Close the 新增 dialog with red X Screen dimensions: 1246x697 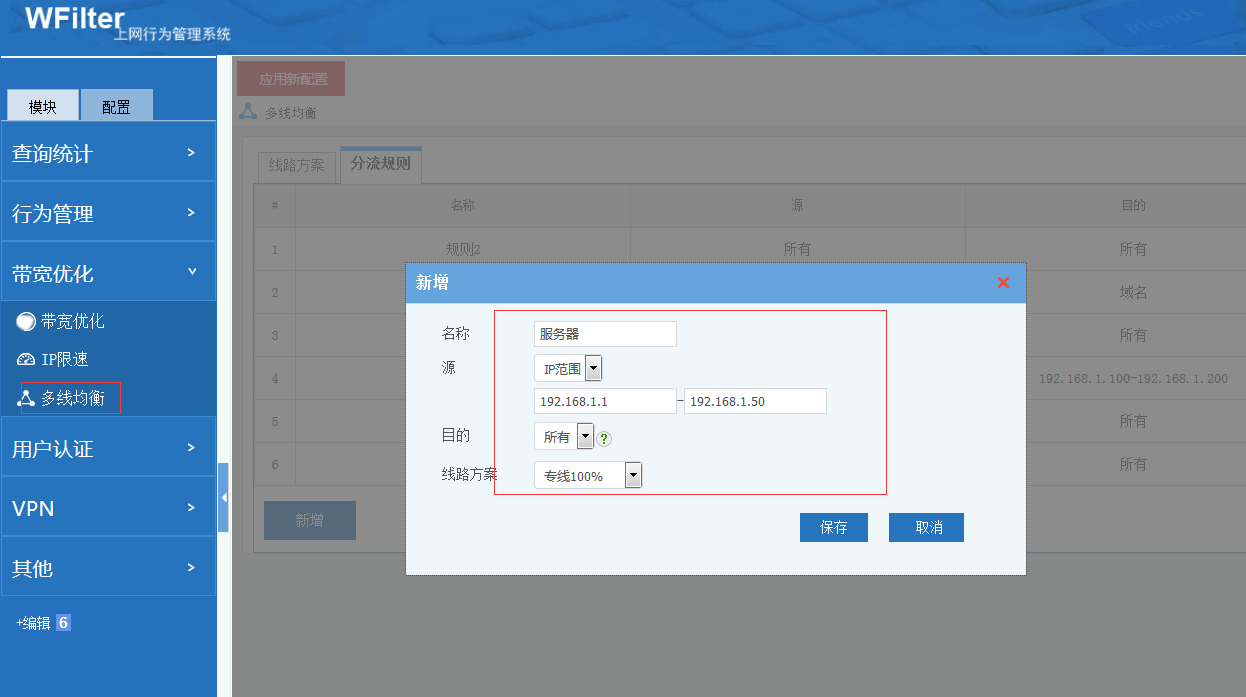[x=1003, y=283]
